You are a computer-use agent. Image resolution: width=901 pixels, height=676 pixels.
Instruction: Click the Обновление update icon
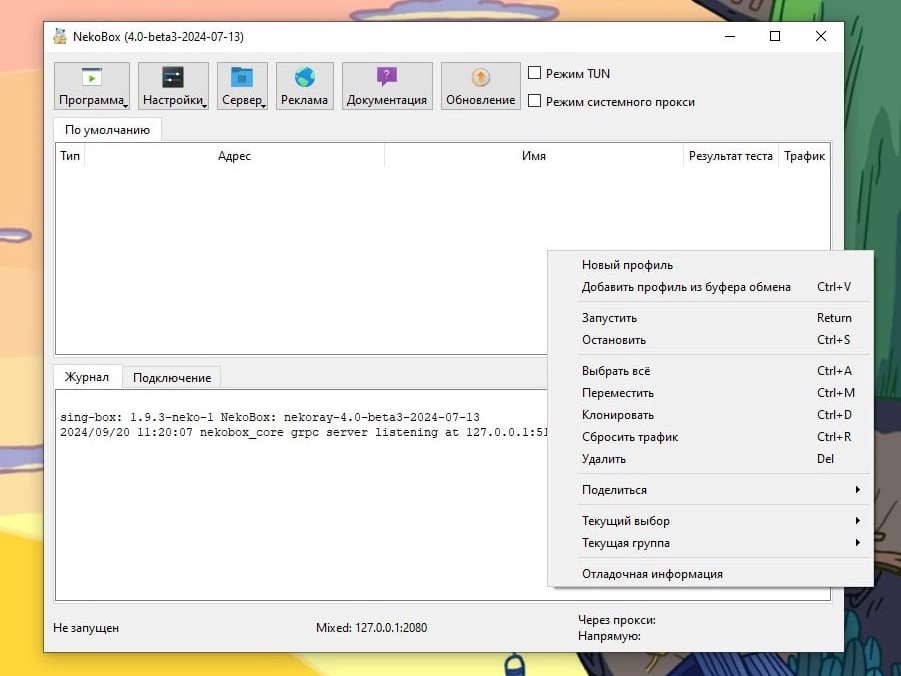tap(480, 78)
